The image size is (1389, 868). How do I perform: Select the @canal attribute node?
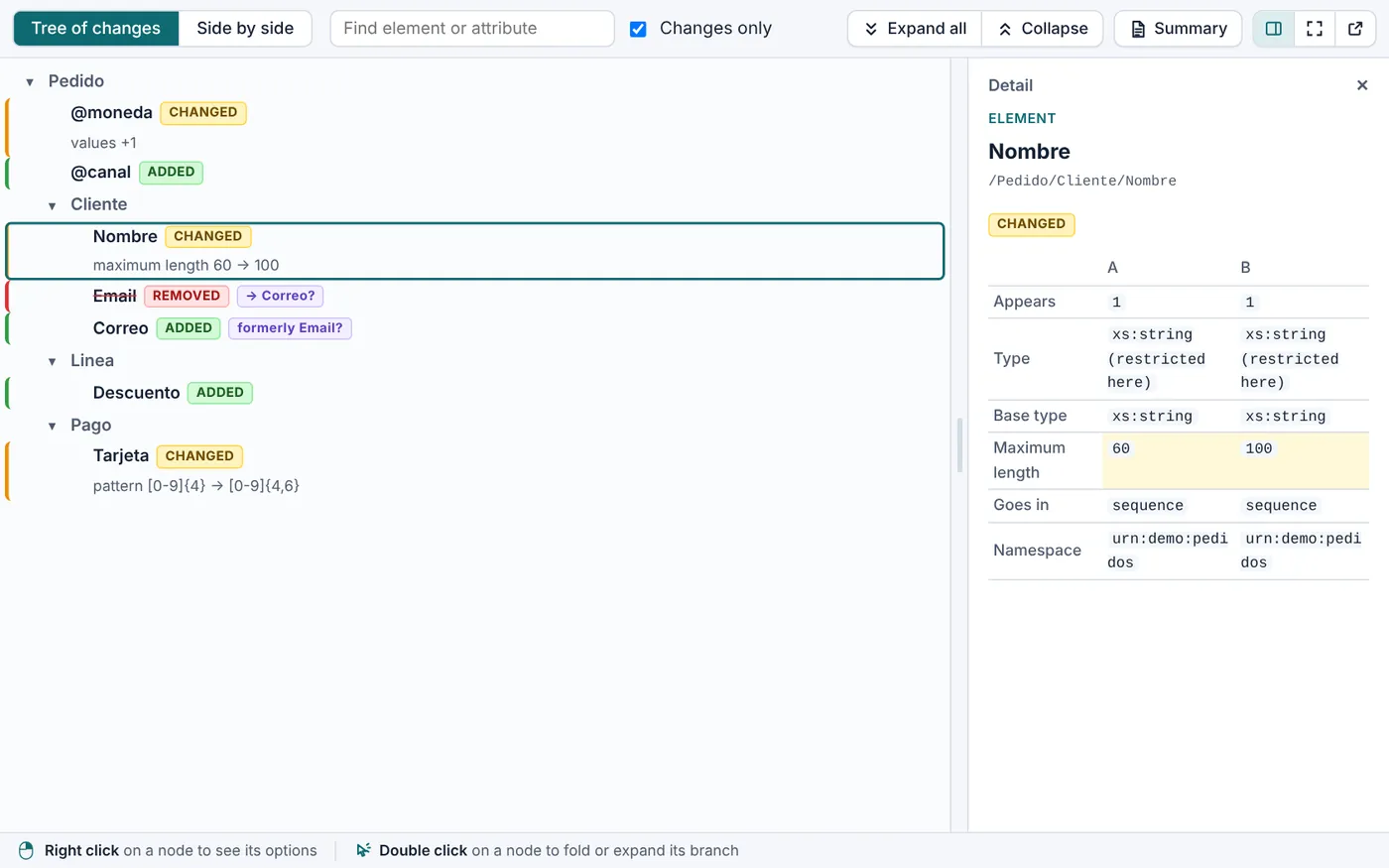pyautogui.click(x=475, y=173)
